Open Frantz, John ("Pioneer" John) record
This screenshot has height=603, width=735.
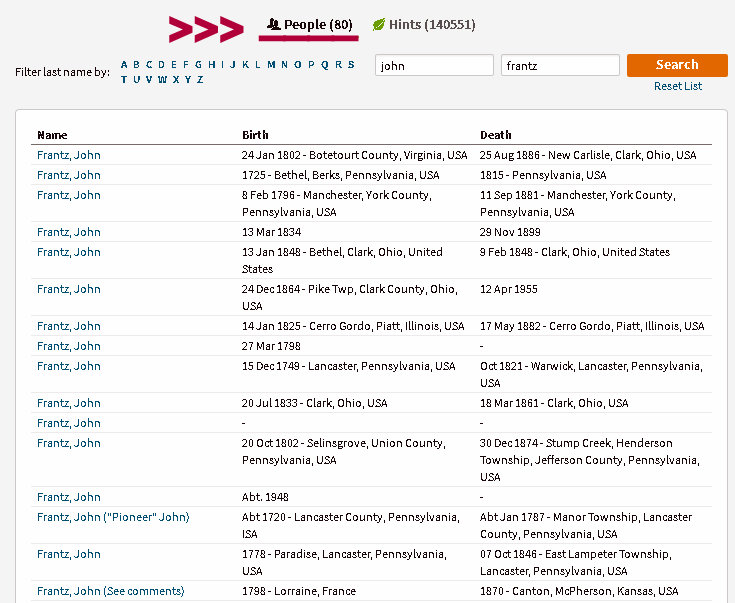tap(113, 517)
